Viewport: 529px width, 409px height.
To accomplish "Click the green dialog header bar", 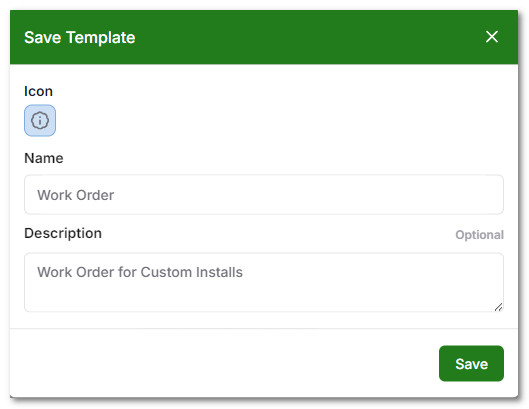I will pyautogui.click(x=264, y=37).
